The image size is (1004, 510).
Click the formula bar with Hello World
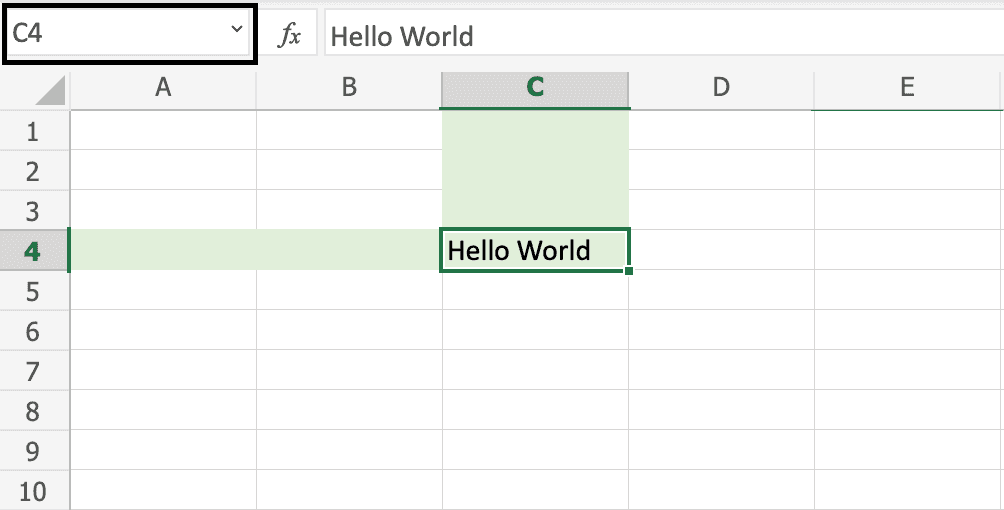click(660, 36)
